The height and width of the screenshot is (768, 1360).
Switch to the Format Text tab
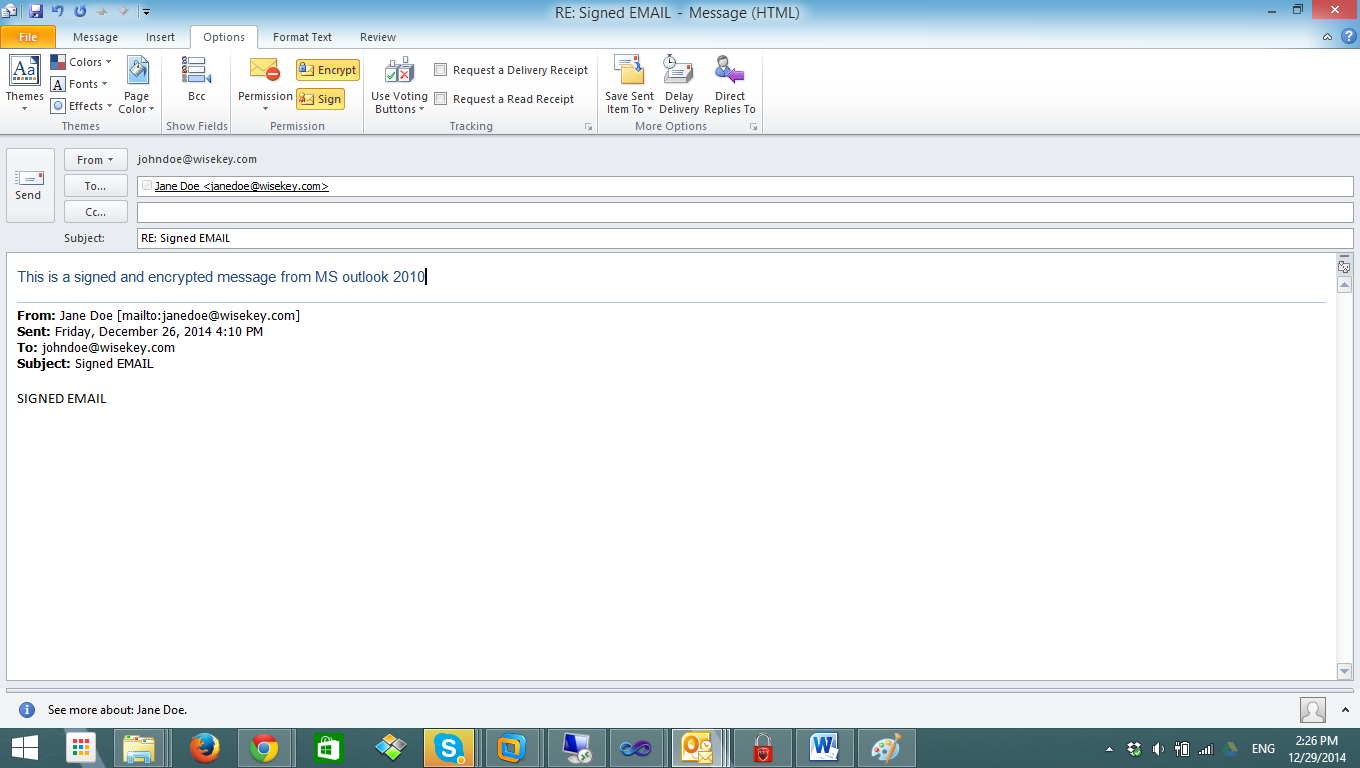pyautogui.click(x=302, y=36)
